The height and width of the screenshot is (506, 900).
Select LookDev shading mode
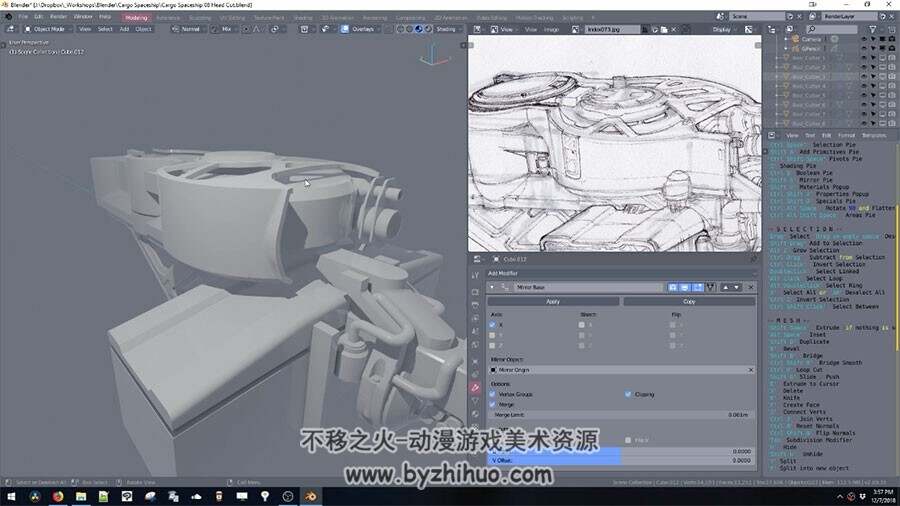(419, 29)
